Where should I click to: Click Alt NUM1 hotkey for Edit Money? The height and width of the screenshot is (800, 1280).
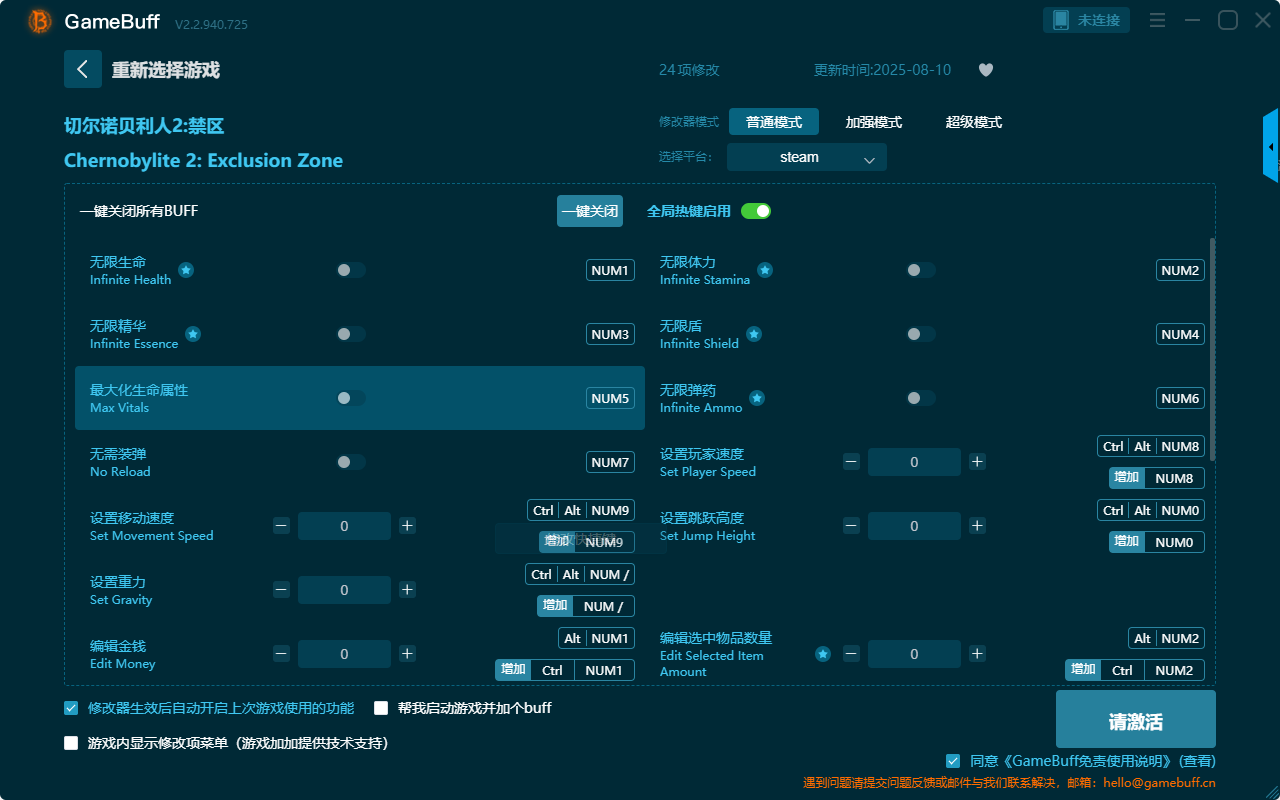pyautogui.click(x=596, y=638)
